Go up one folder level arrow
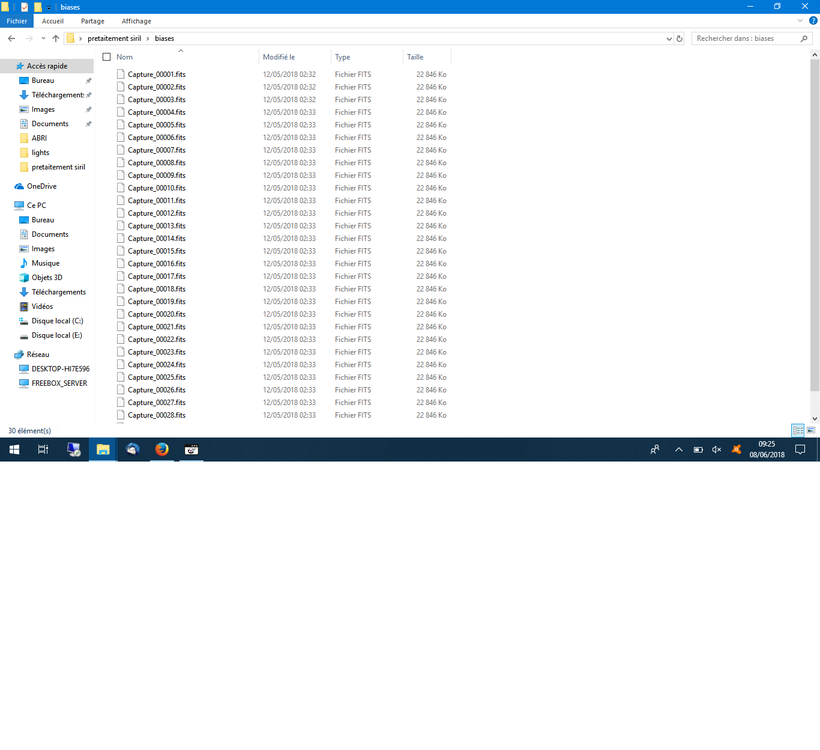Image resolution: width=820 pixels, height=750 pixels. [x=55, y=38]
